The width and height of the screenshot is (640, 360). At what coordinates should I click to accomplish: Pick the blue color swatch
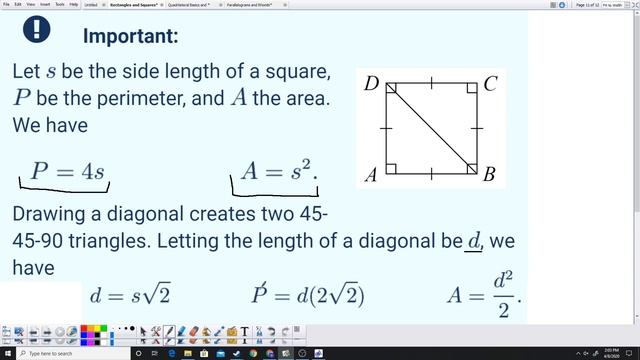[84, 335]
